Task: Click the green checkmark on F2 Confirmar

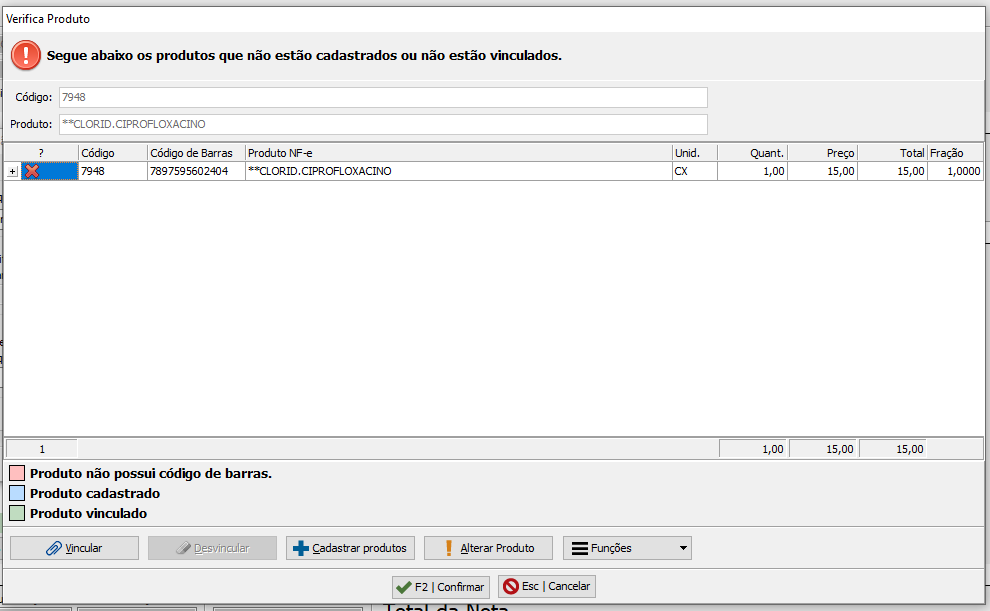Action: [x=403, y=587]
